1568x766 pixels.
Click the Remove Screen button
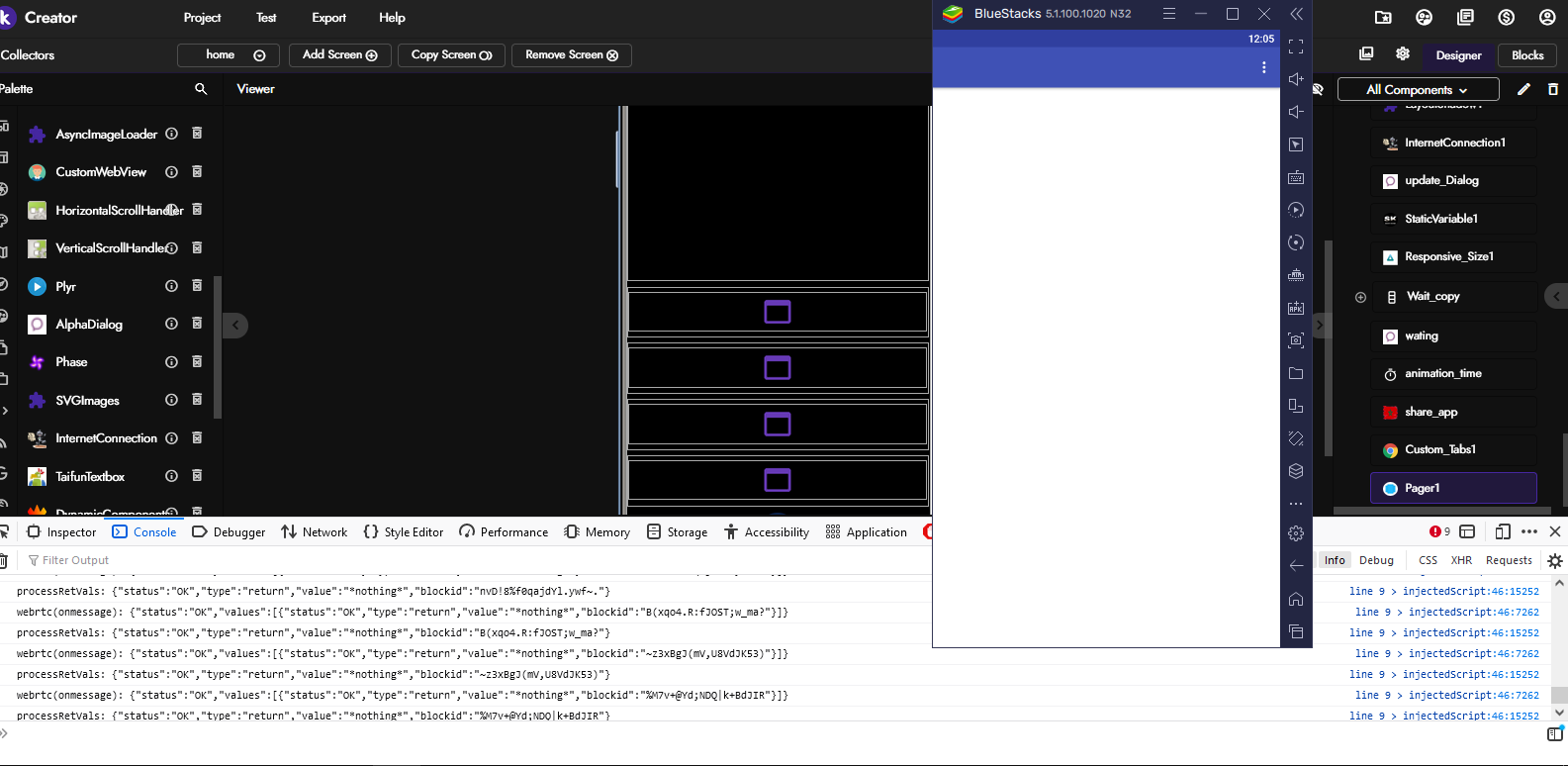tap(572, 55)
